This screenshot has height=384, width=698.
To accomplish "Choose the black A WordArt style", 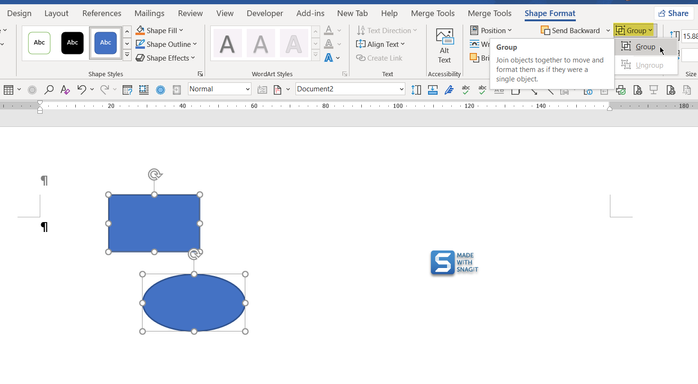I will point(227,44).
